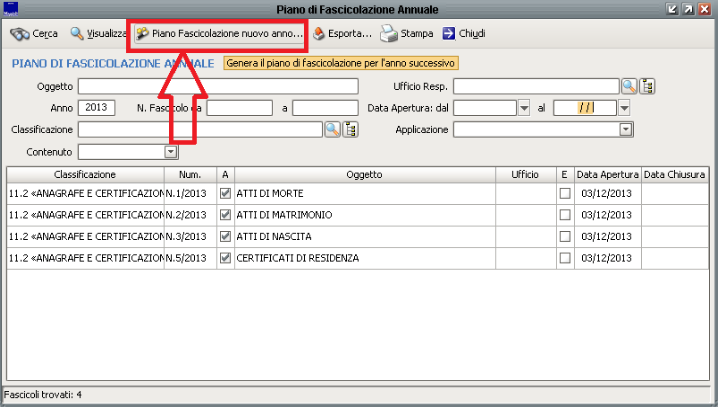Toggle the A checkbox for CERTIFICATI DI RESIDENZA
The image size is (718, 407).
(225, 258)
